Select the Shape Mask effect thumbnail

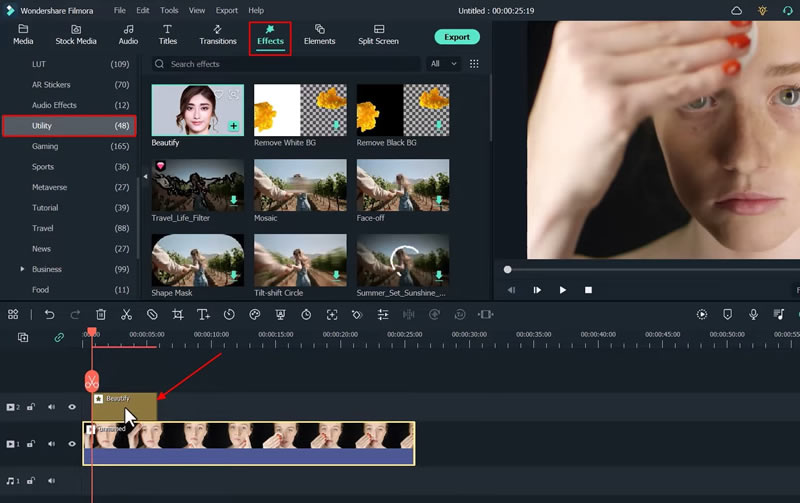tap(197, 260)
